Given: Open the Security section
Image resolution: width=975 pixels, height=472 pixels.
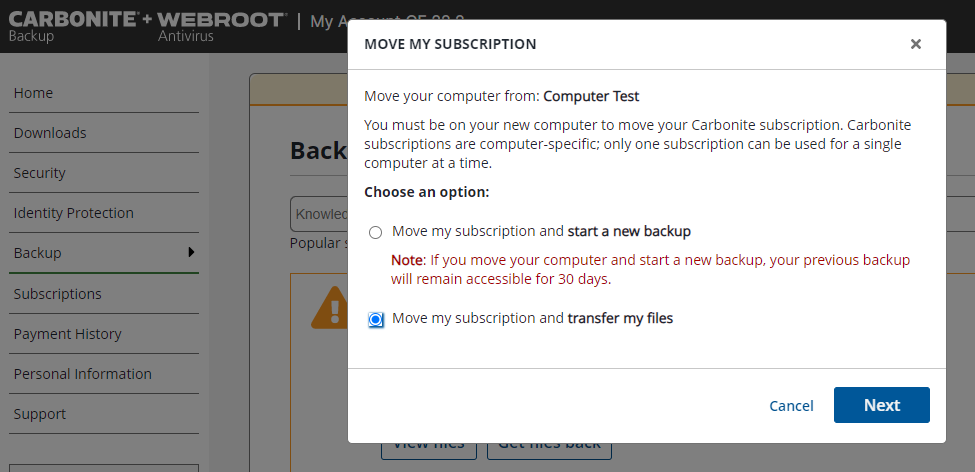Looking at the screenshot, I should point(39,173).
